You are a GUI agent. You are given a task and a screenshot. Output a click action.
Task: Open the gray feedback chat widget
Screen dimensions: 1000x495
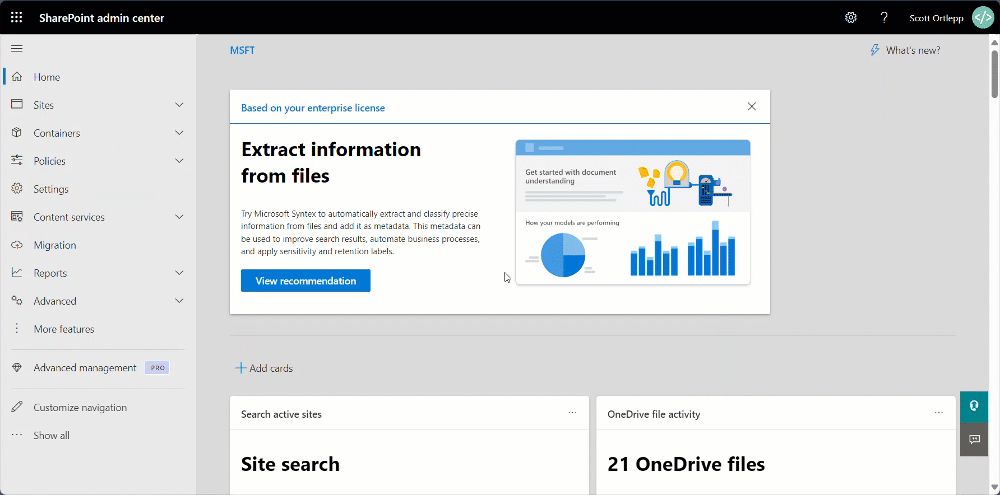click(x=974, y=440)
